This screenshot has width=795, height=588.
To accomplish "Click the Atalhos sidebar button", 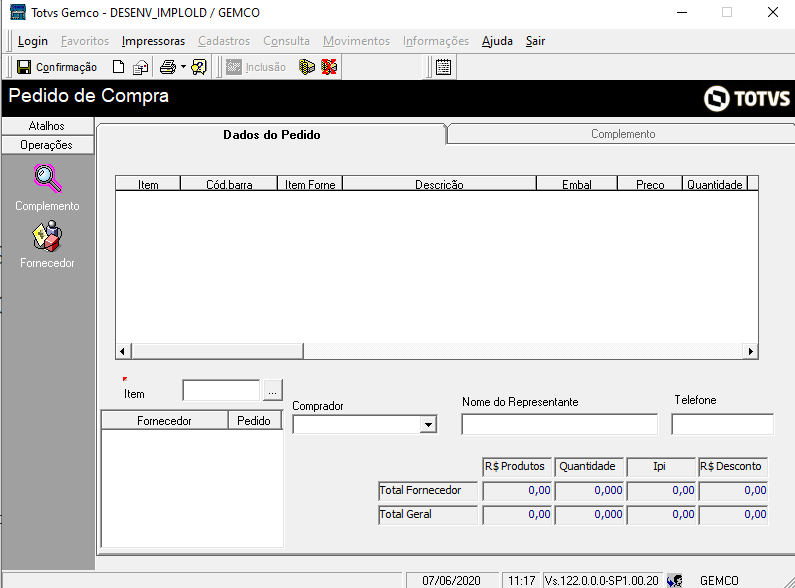I will (47, 126).
